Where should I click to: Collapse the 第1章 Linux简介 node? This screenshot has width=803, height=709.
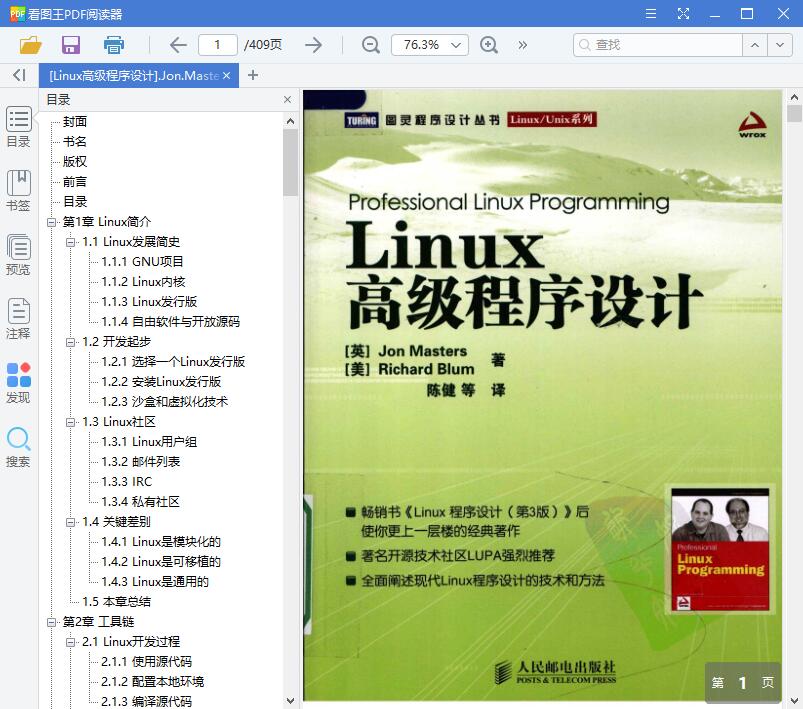(51, 222)
